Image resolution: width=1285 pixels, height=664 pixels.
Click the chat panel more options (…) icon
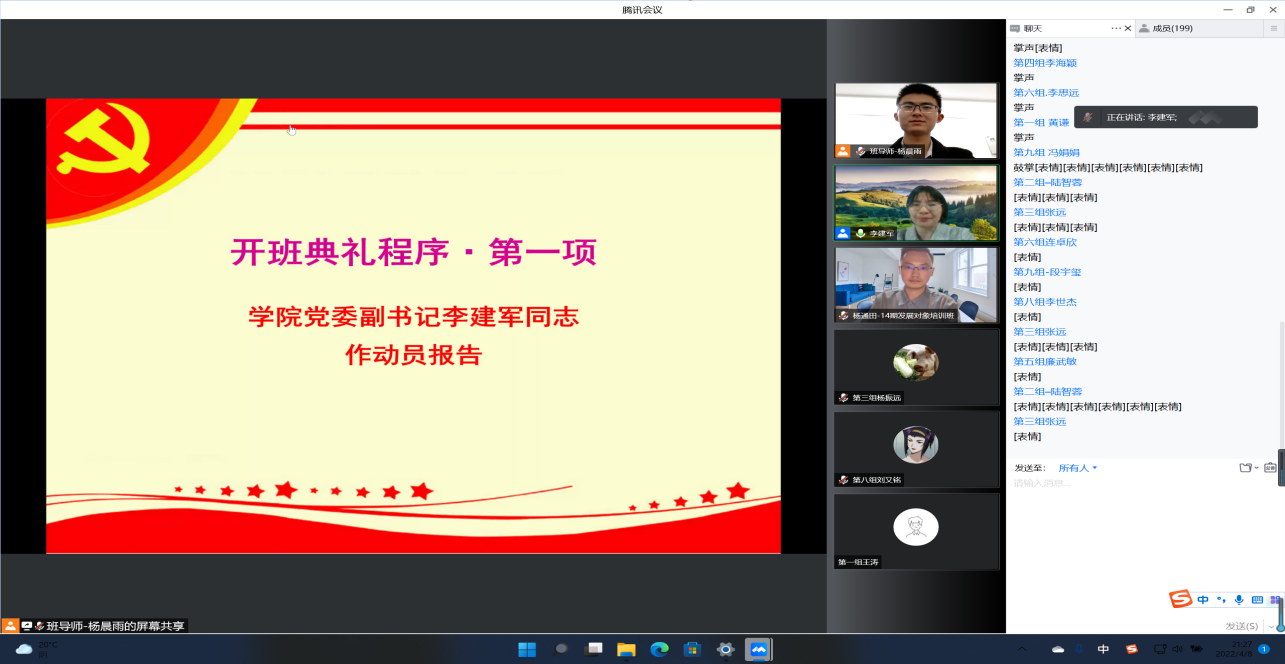tap(1116, 29)
